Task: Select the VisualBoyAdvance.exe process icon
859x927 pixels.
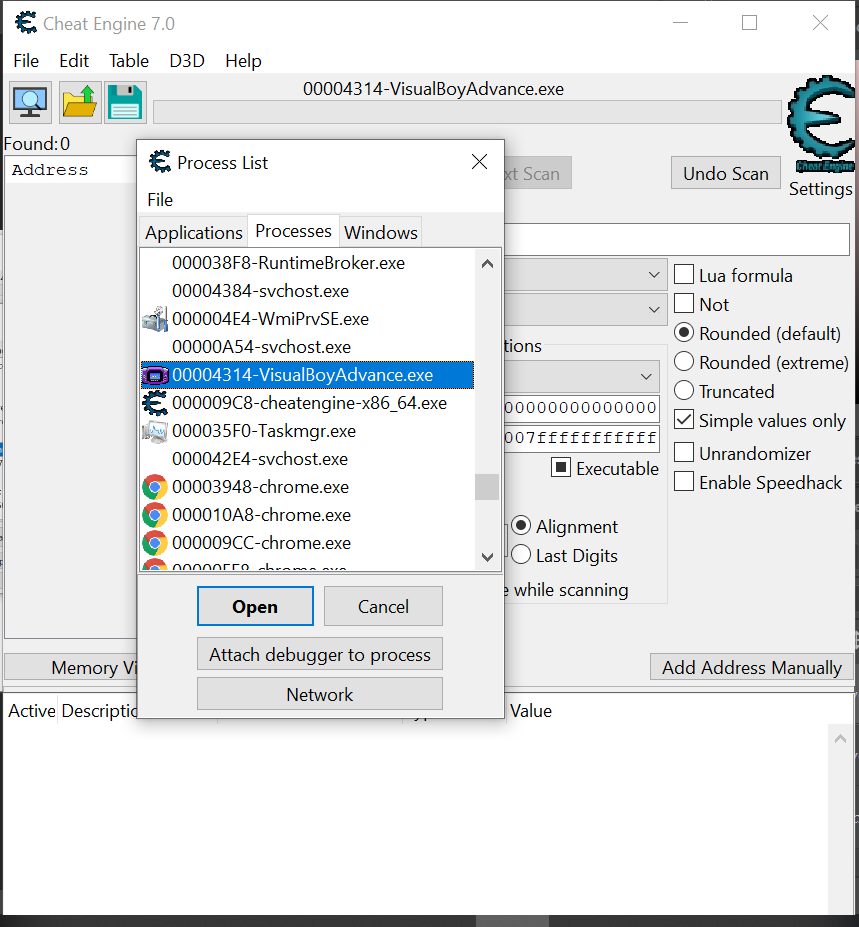Action: [155, 376]
